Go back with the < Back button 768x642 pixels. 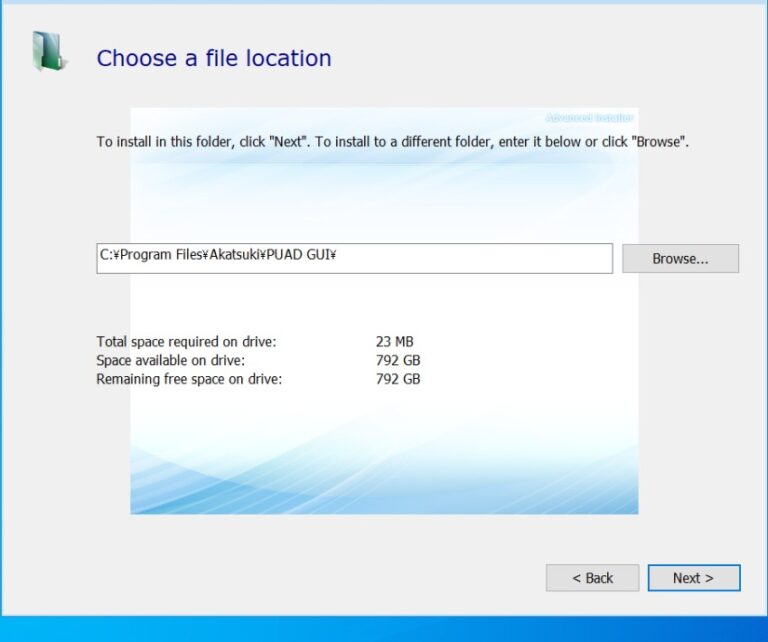[x=592, y=578]
